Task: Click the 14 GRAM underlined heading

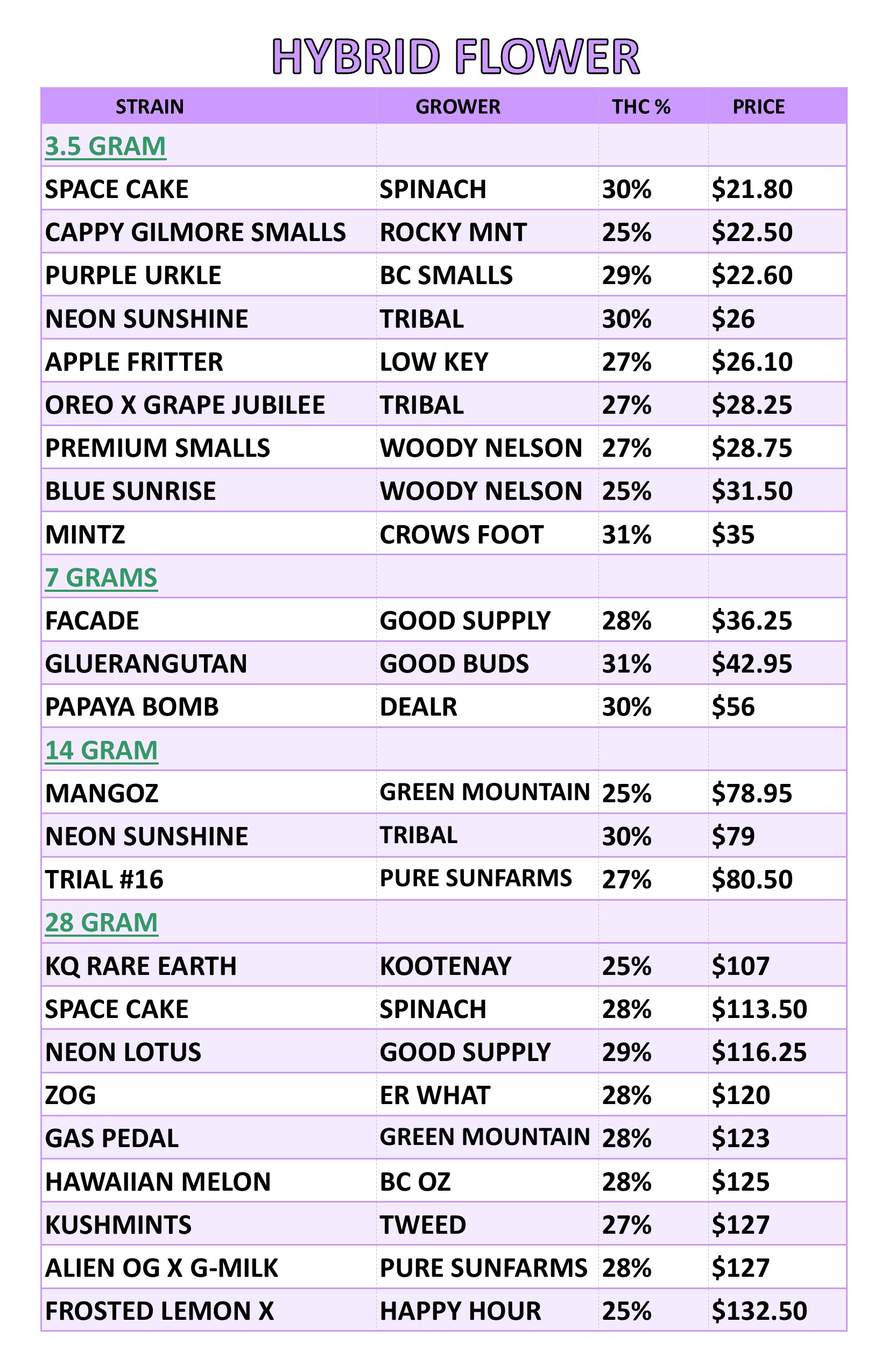Action: click(x=102, y=751)
